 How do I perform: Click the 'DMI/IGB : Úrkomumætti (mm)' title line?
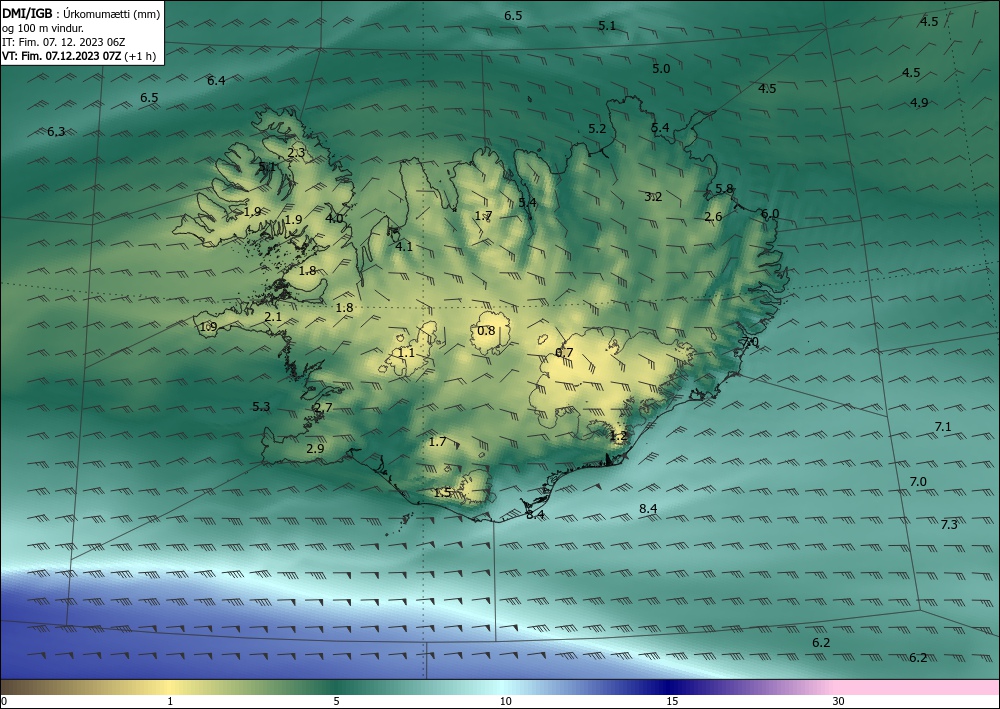[x=81, y=13]
